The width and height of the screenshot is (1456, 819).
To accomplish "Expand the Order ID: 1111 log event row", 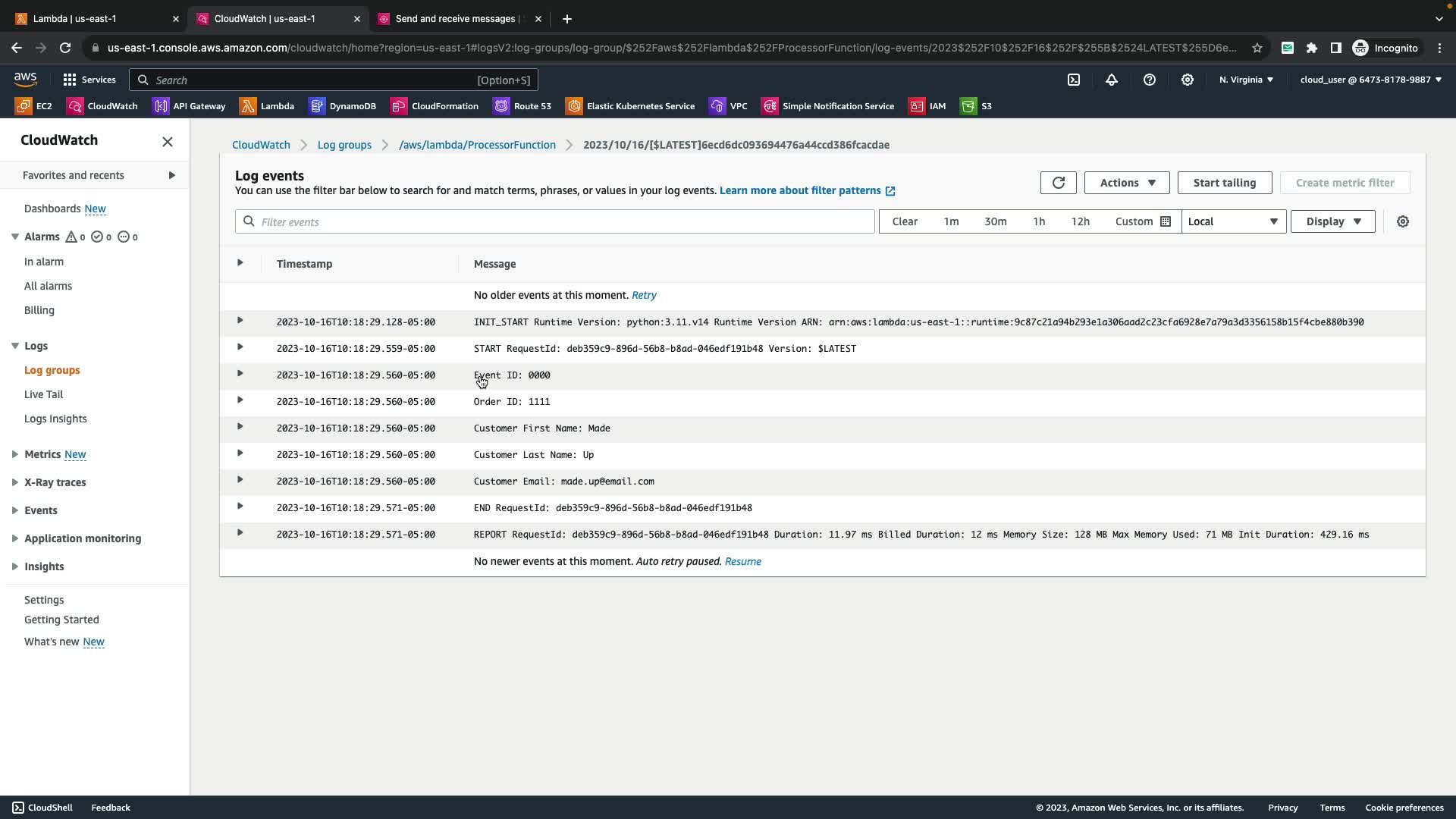I will pos(240,400).
